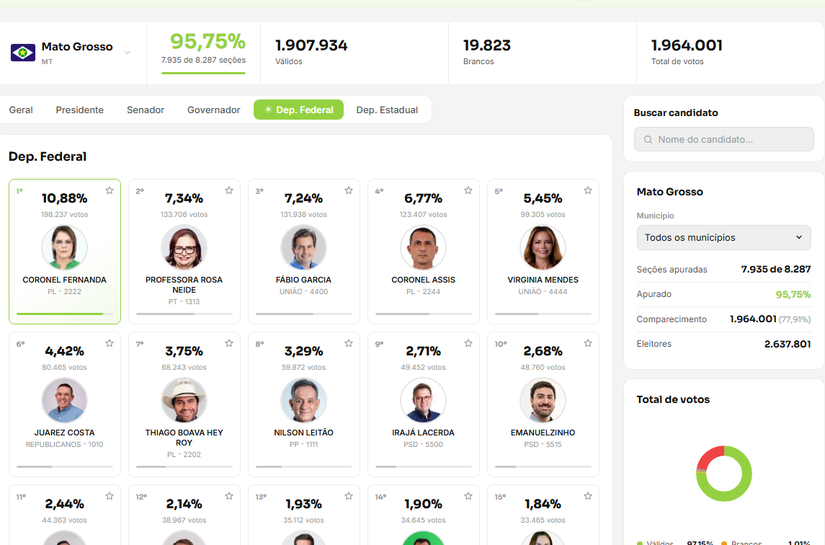Viewport: 825px width, 545px height.
Task: Click the CORONEL FERNANDA name
Action: (64, 280)
